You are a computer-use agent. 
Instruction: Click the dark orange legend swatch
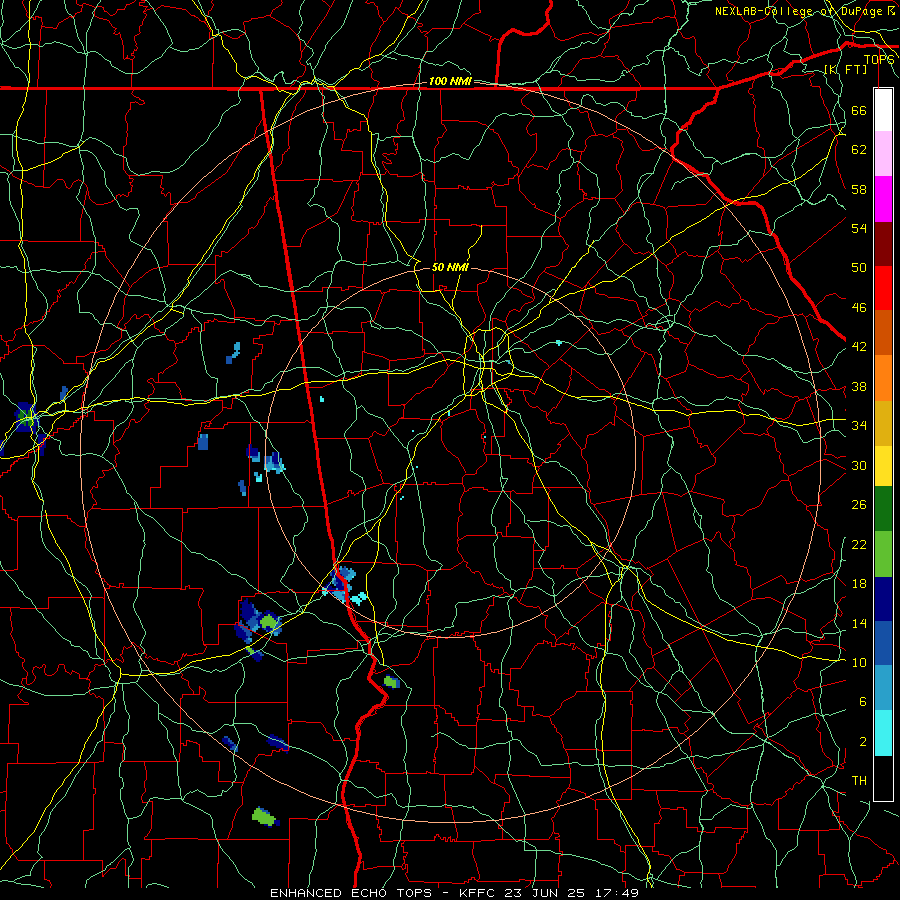[883, 333]
